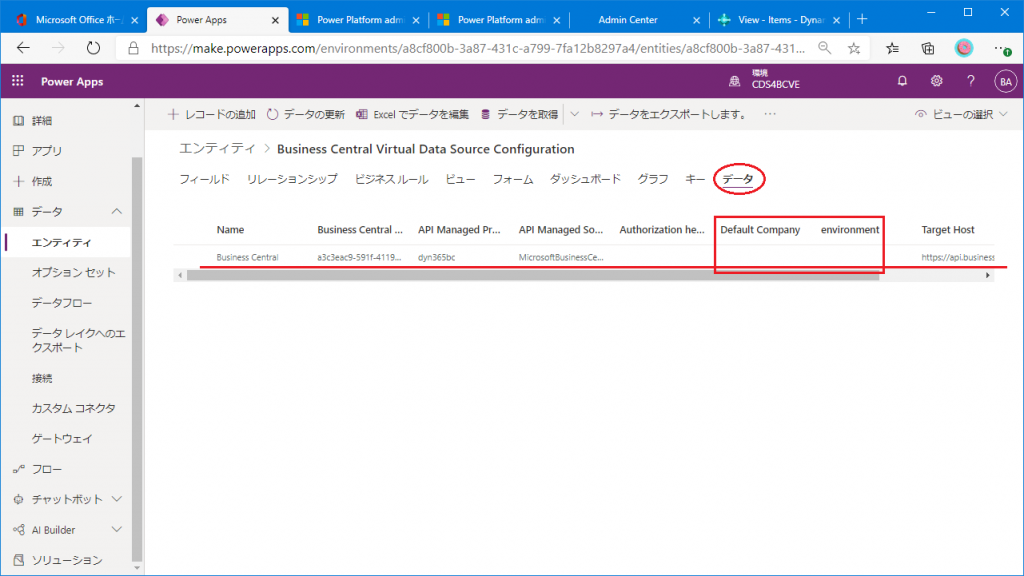Click the エンティティ breadcrumb link

pyautogui.click(x=217, y=149)
